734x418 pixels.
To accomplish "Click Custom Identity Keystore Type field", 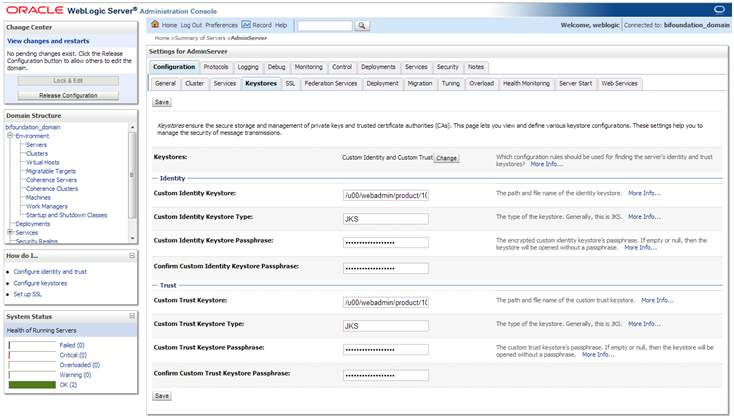I will [386, 219].
